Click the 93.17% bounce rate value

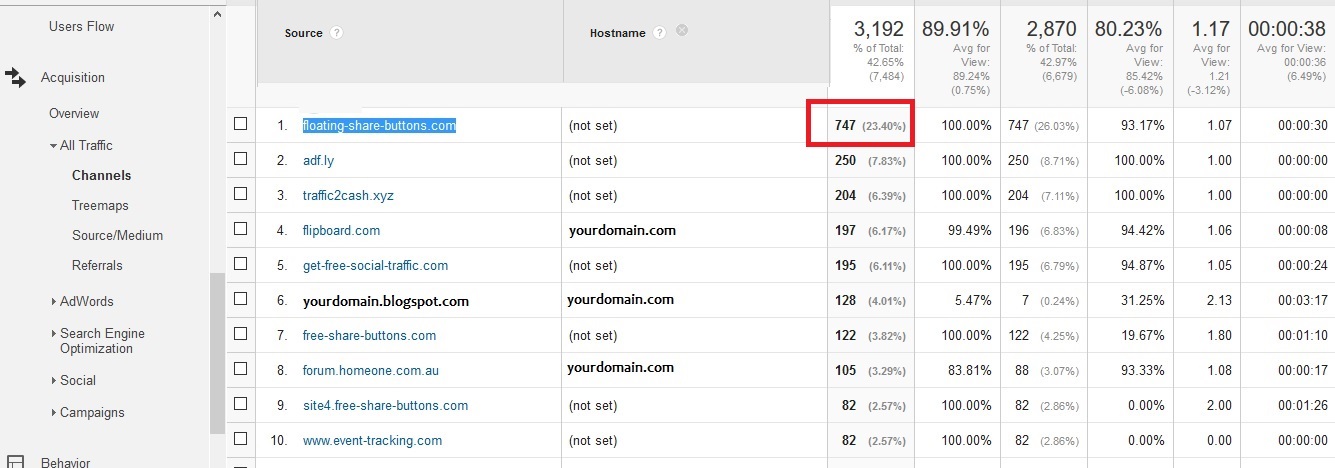[1140, 125]
